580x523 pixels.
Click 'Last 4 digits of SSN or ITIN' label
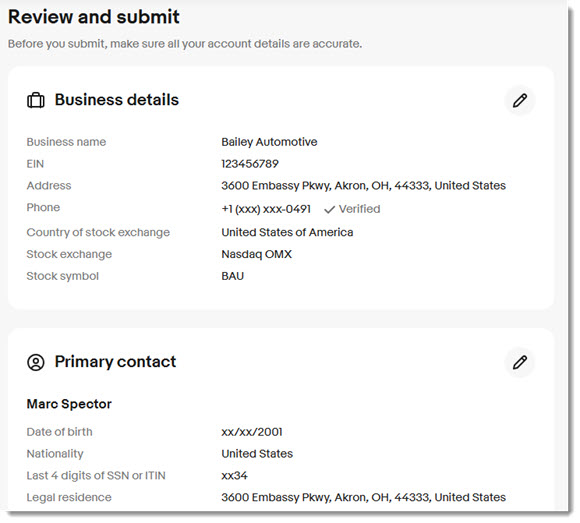[x=96, y=476]
